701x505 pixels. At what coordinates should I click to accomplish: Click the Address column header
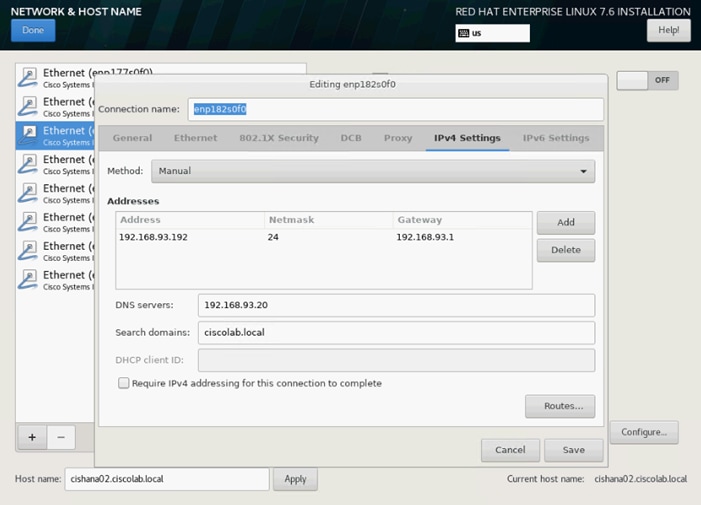pyautogui.click(x=190, y=220)
